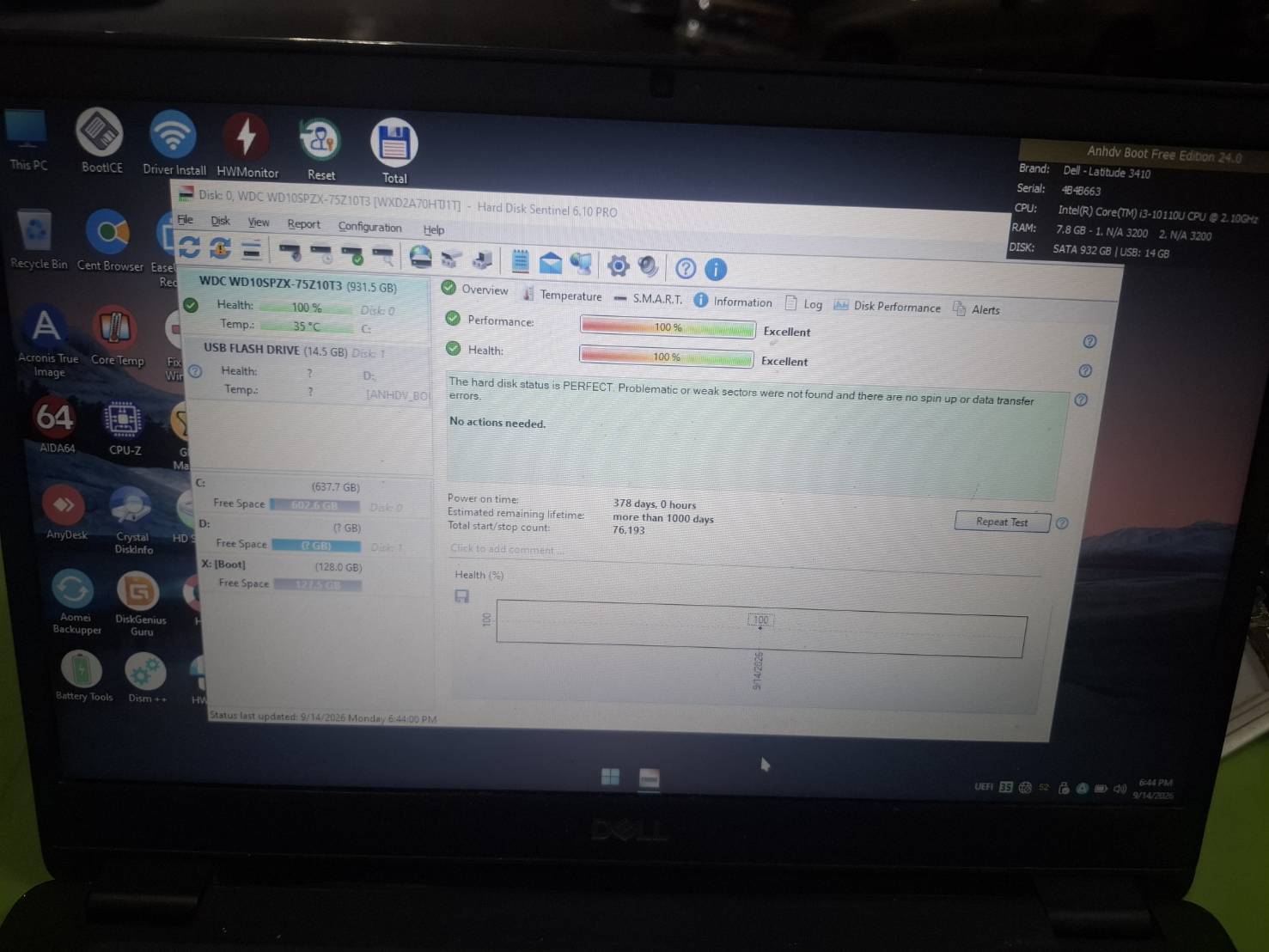Viewport: 1269px width, 952px height.
Task: Open the notepad-style report toolbar icon
Action: pyautogui.click(x=520, y=260)
